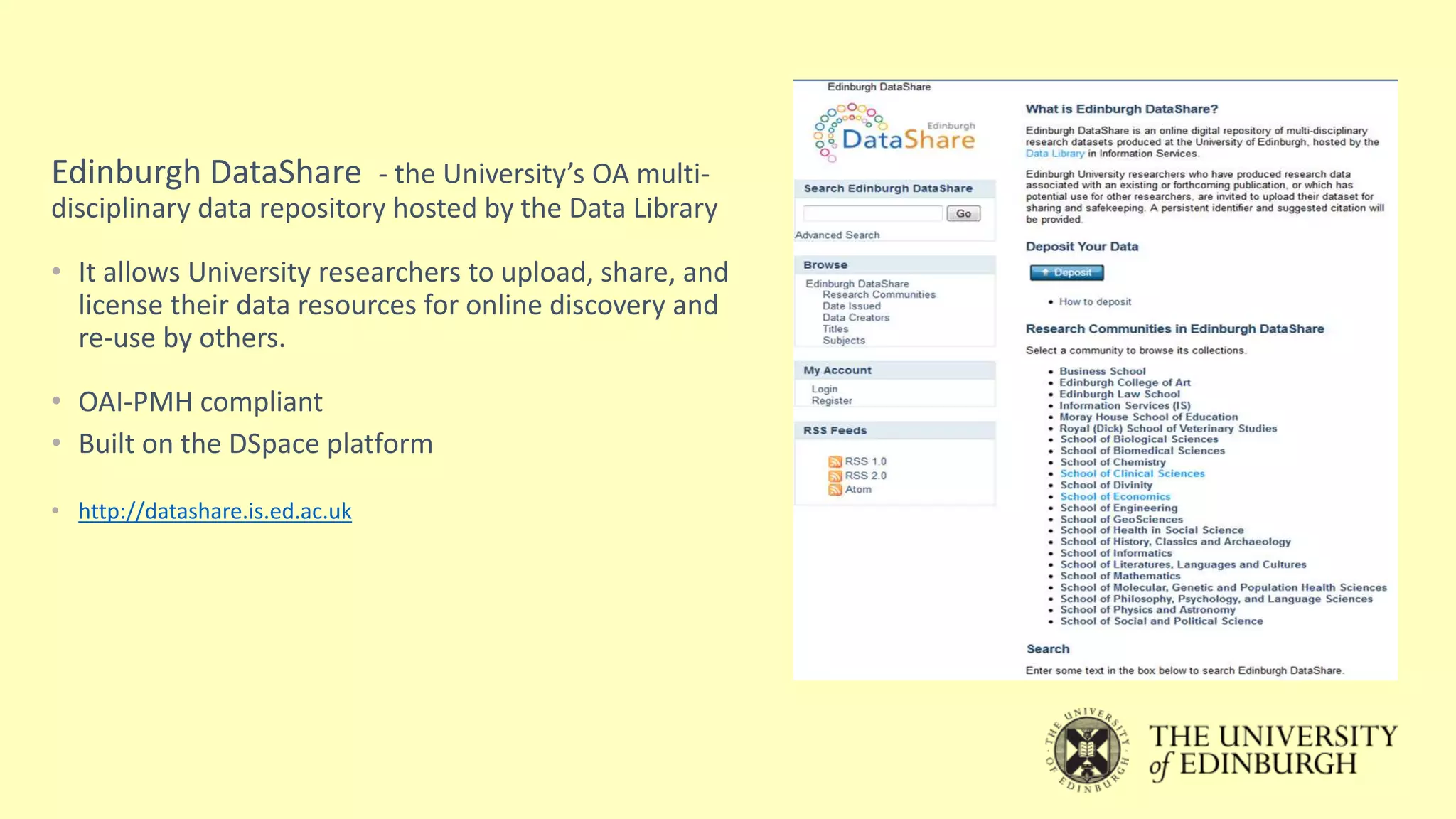This screenshot has width=1456, height=819.
Task: Browse by Subjects
Action: pyautogui.click(x=844, y=340)
